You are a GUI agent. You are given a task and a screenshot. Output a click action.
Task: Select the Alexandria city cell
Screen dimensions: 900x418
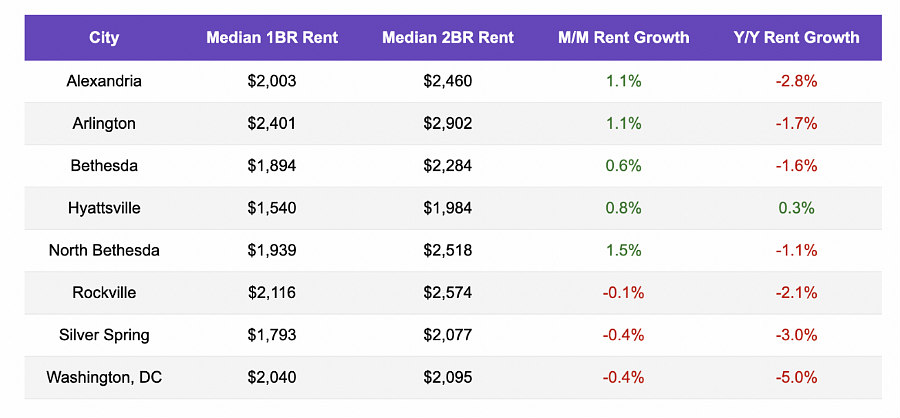(104, 81)
